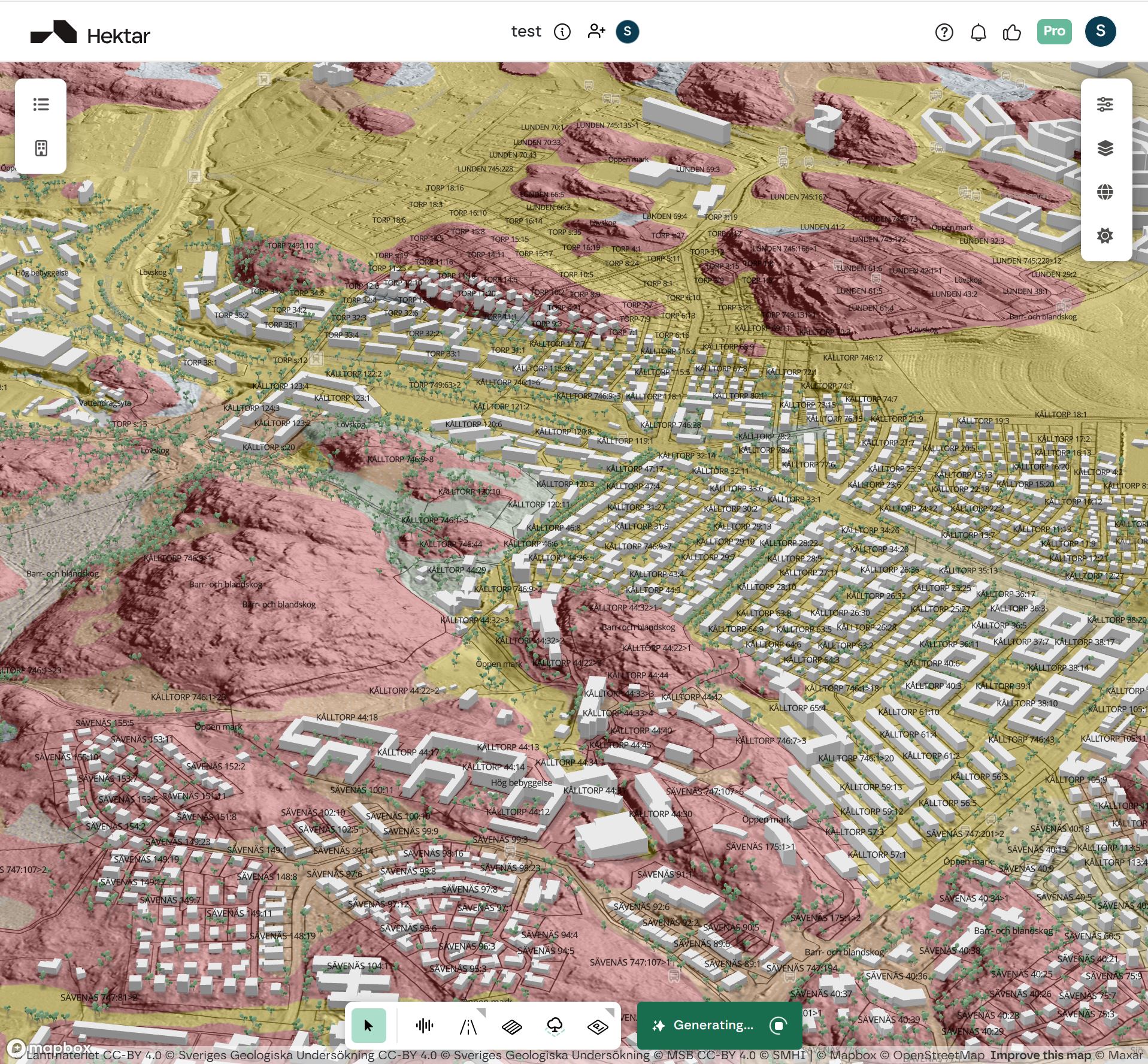Click the KÄLLTORP 44:18 parcel label
Image resolution: width=1148 pixels, height=1064 pixels.
click(347, 717)
